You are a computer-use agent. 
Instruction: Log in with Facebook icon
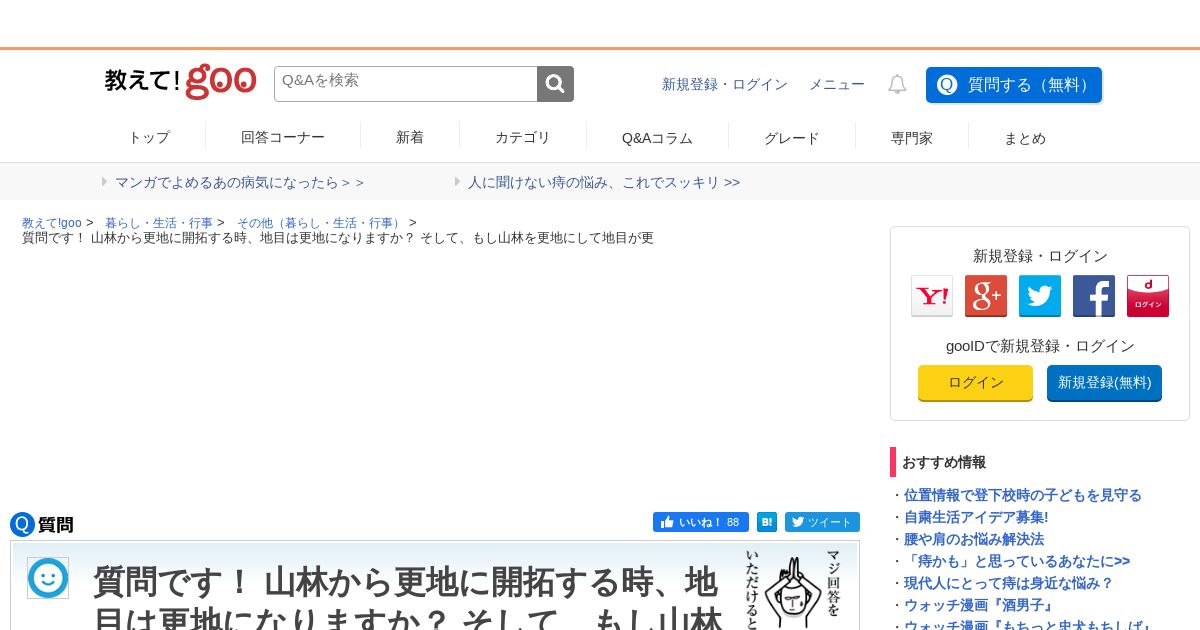coord(1094,296)
